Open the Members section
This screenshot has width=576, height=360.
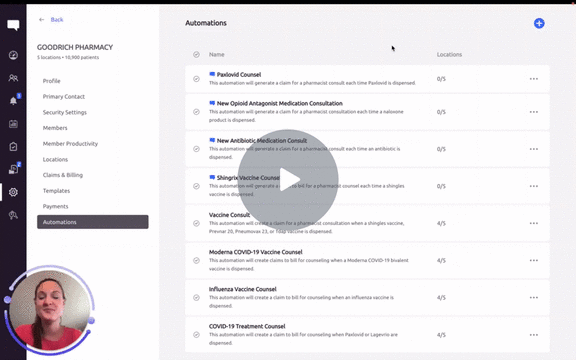[55, 128]
